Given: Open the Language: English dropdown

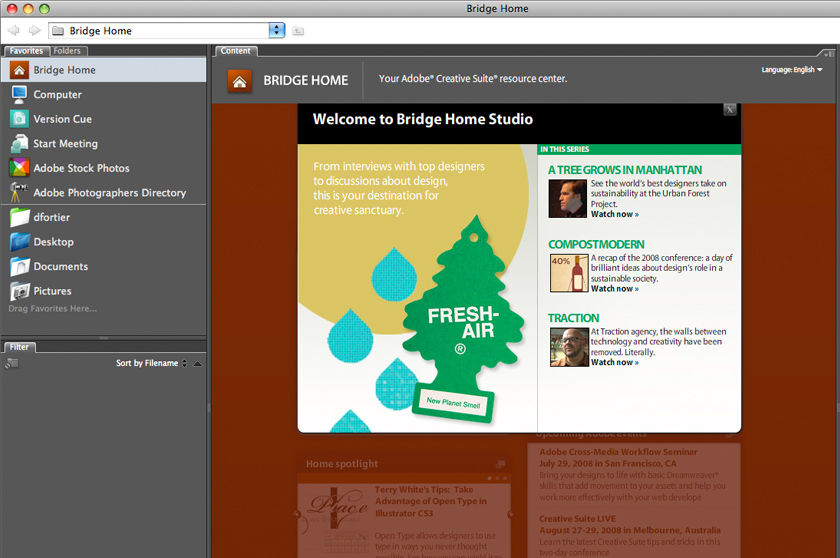Looking at the screenshot, I should point(792,70).
